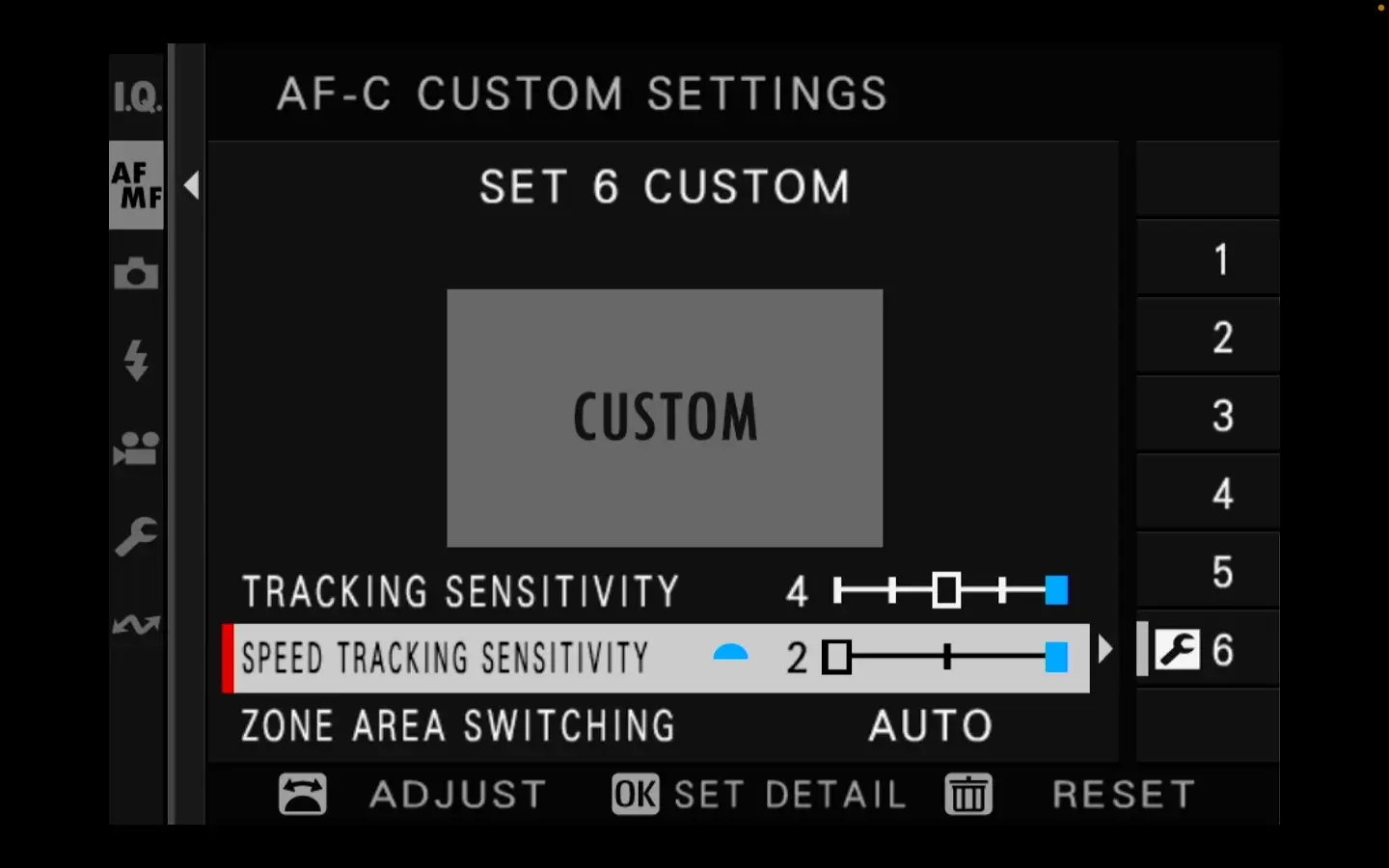The image size is (1389, 868).
Task: Open the camera shooting settings menu
Action: (136, 274)
